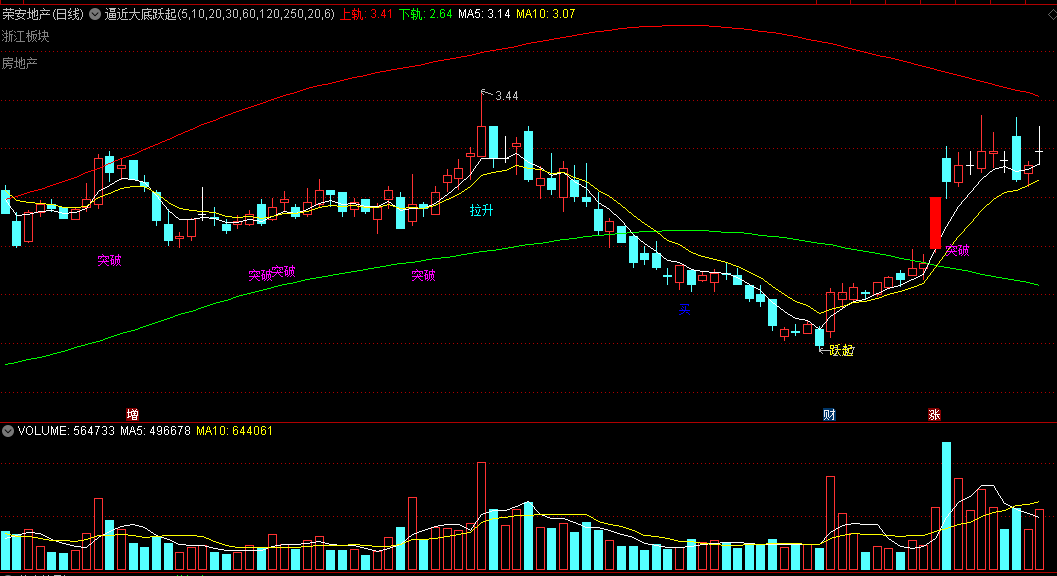Click the blue 买 signal label
The width and height of the screenshot is (1057, 576).
coord(684,310)
